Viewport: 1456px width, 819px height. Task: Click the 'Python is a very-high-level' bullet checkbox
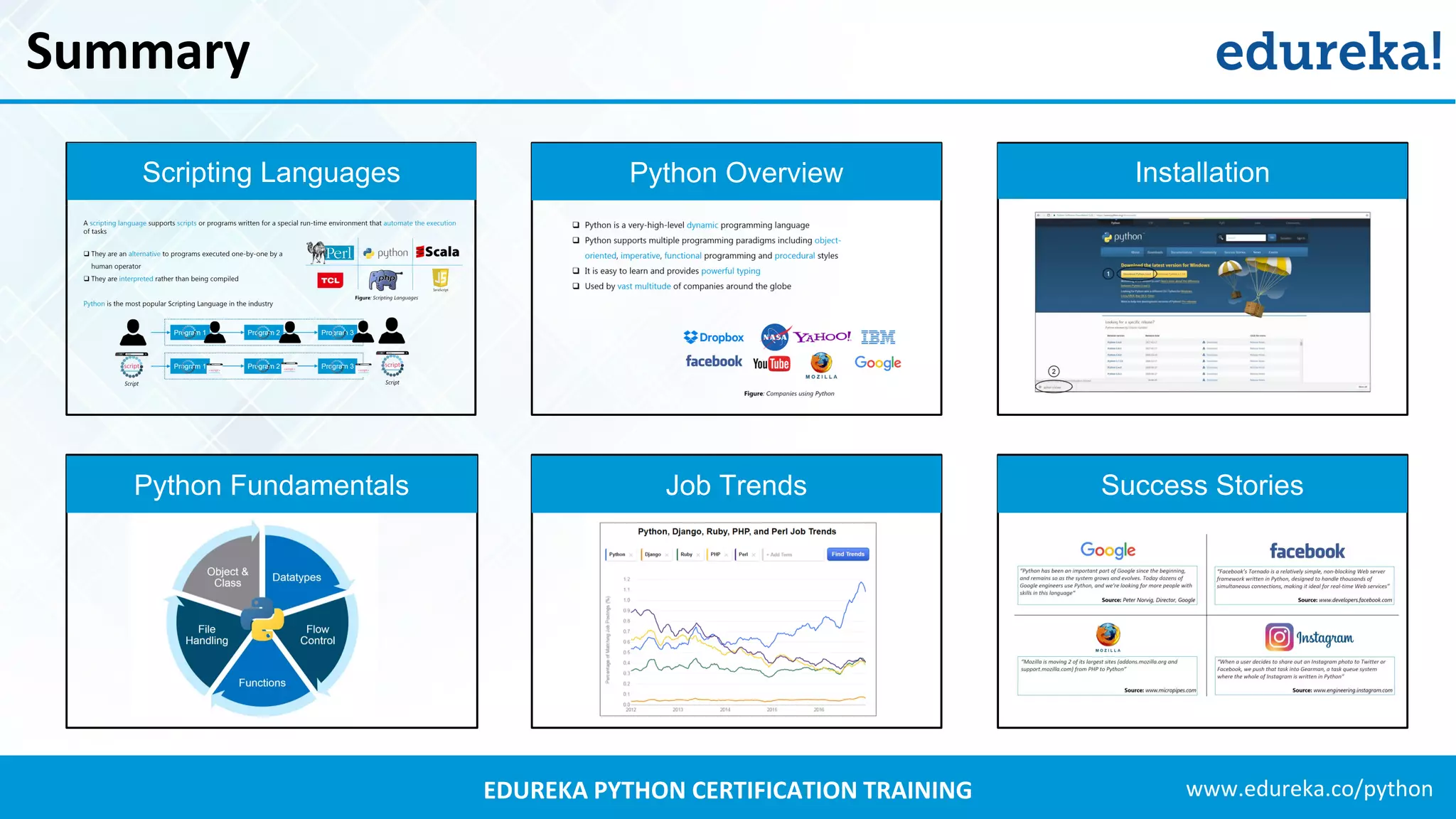coord(576,225)
